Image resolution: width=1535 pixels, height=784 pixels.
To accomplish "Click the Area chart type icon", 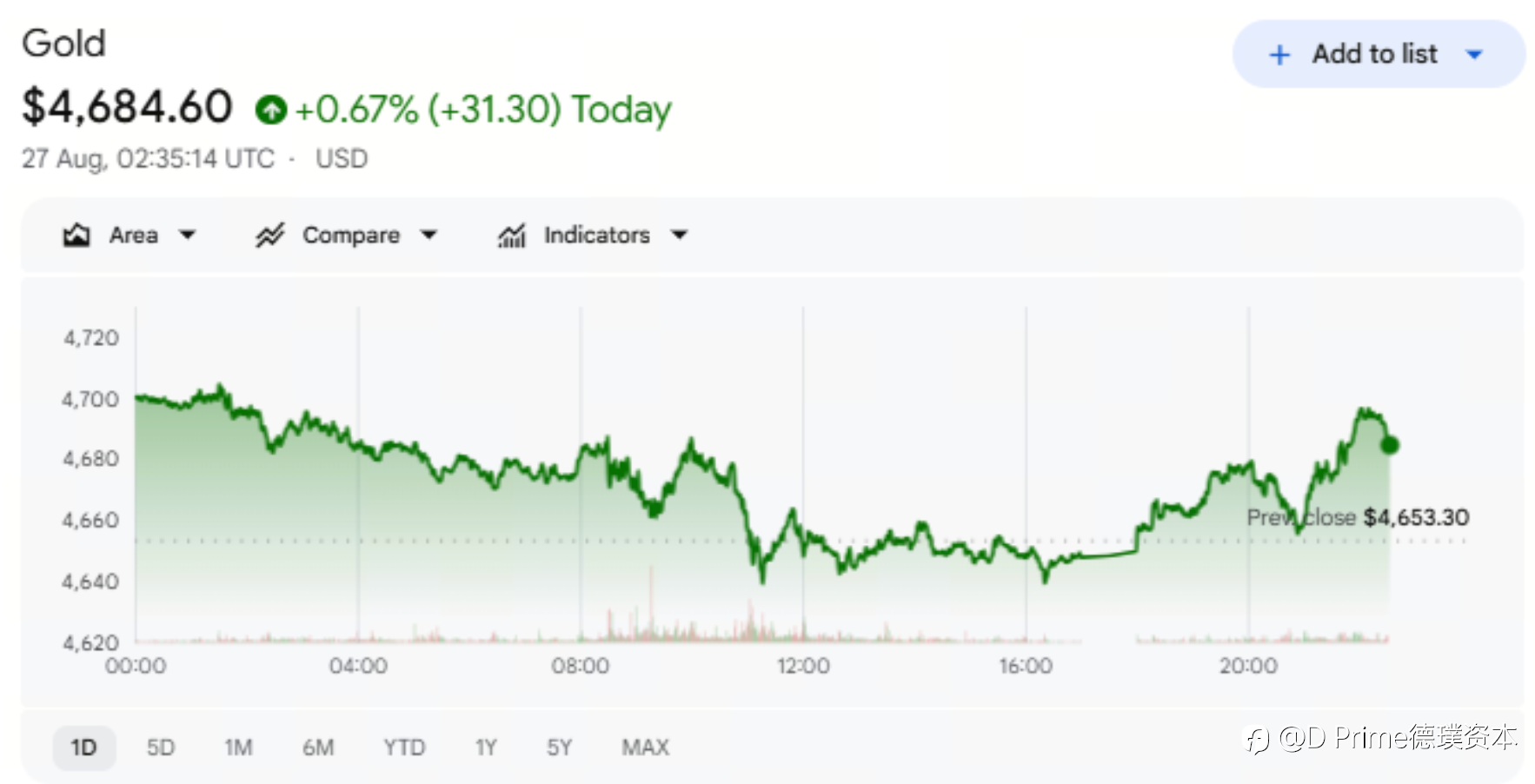I will (76, 235).
